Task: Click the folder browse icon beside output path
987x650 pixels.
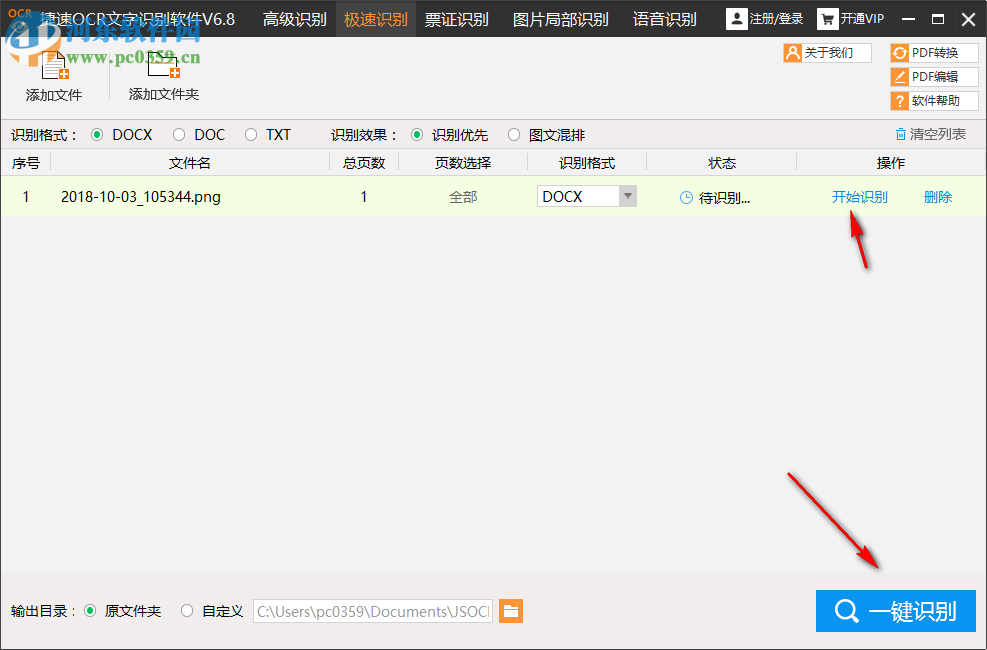Action: [511, 610]
